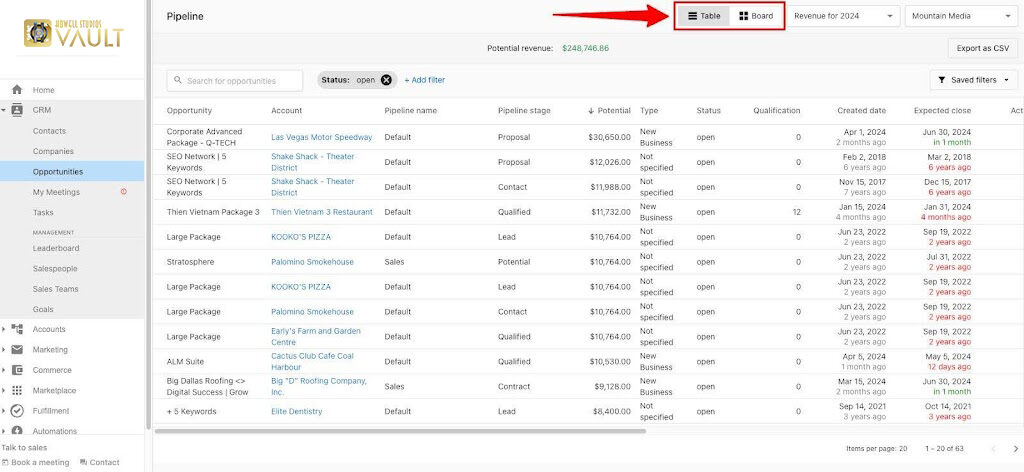Click the Howell Studios Vault logo

click(x=73, y=33)
